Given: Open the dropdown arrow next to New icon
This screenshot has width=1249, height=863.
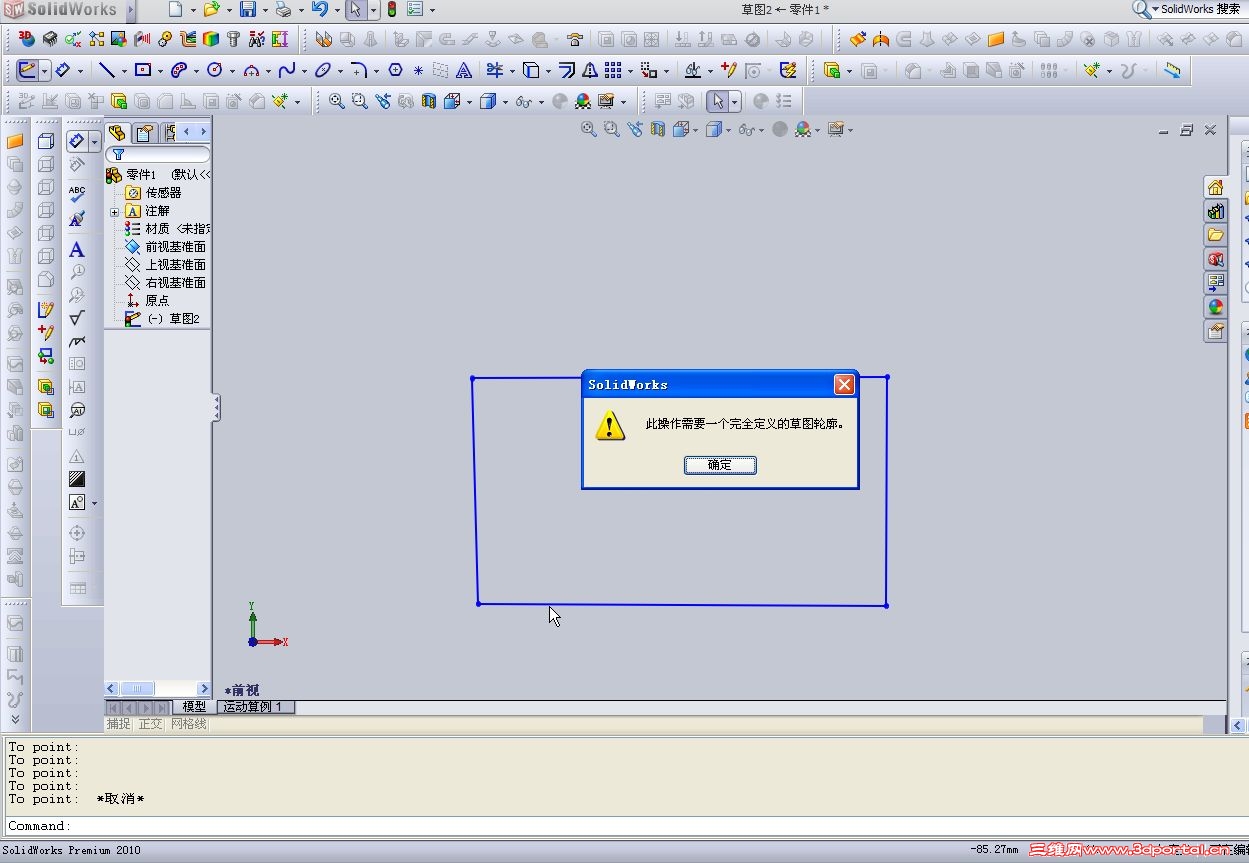Looking at the screenshot, I should 192,11.
